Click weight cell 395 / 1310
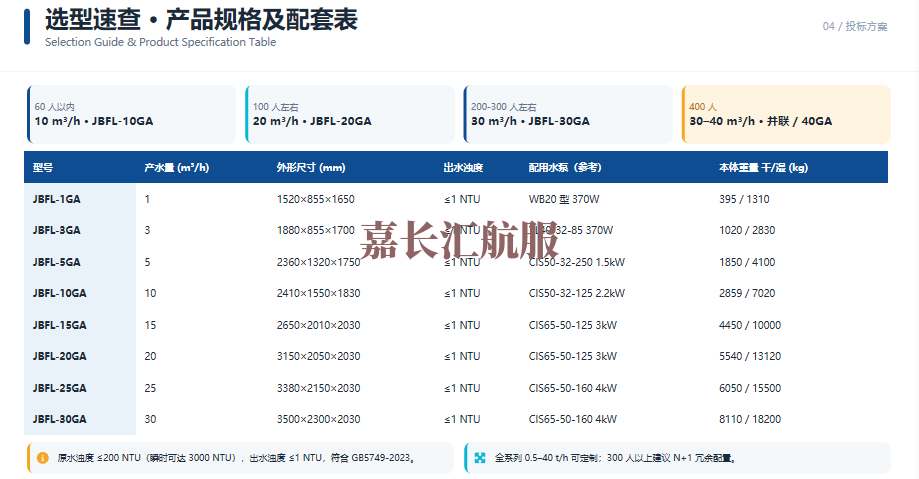This screenshot has width=919, height=479. pyautogui.click(x=744, y=199)
